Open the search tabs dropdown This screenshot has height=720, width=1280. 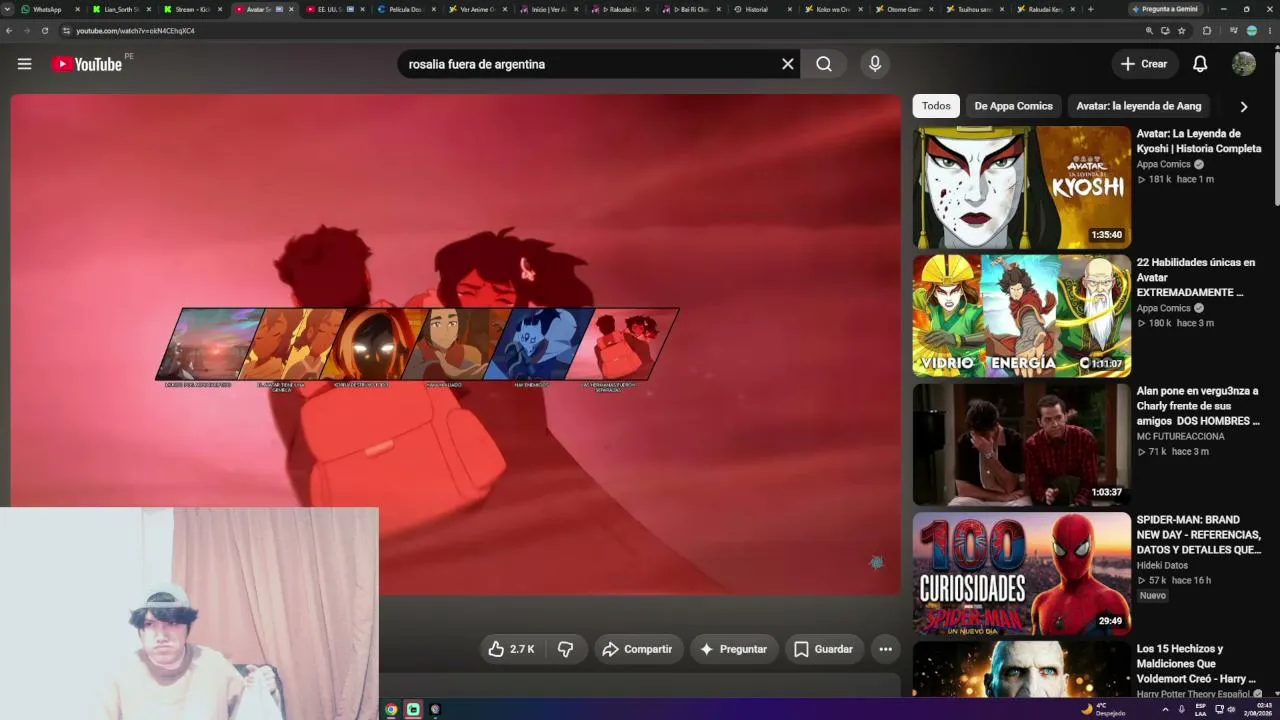(x=8, y=9)
